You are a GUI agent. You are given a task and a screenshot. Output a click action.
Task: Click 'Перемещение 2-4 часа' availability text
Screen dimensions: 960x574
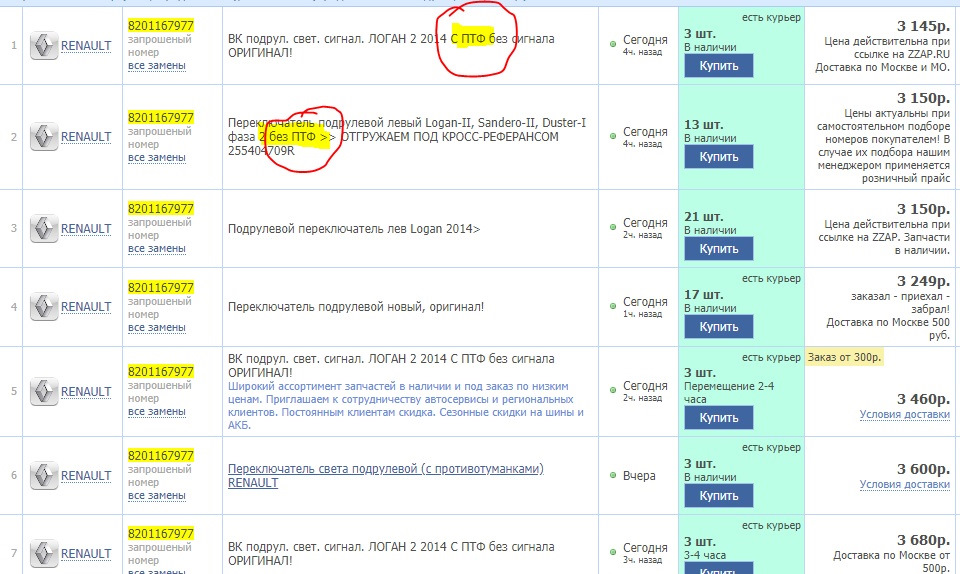point(729,392)
